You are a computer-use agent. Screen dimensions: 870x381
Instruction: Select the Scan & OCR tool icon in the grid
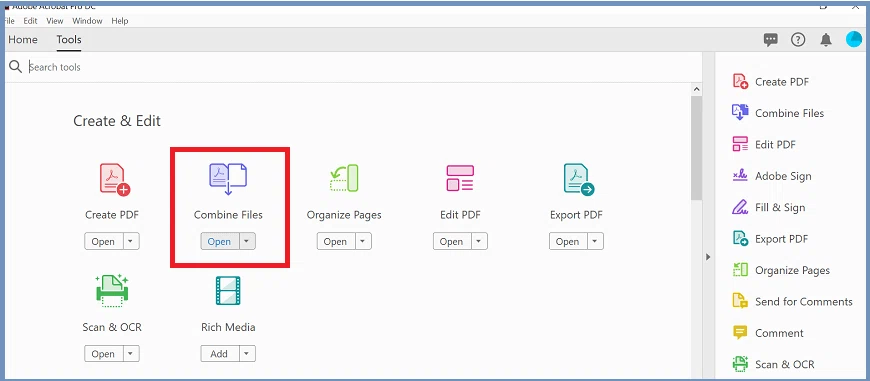pyautogui.click(x=112, y=291)
